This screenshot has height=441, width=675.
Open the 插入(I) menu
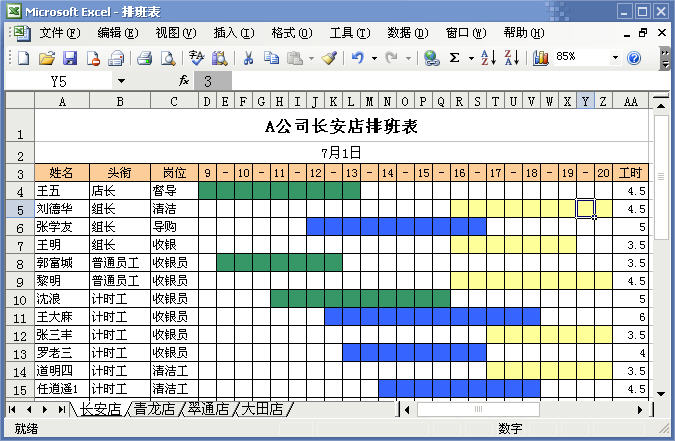point(234,33)
